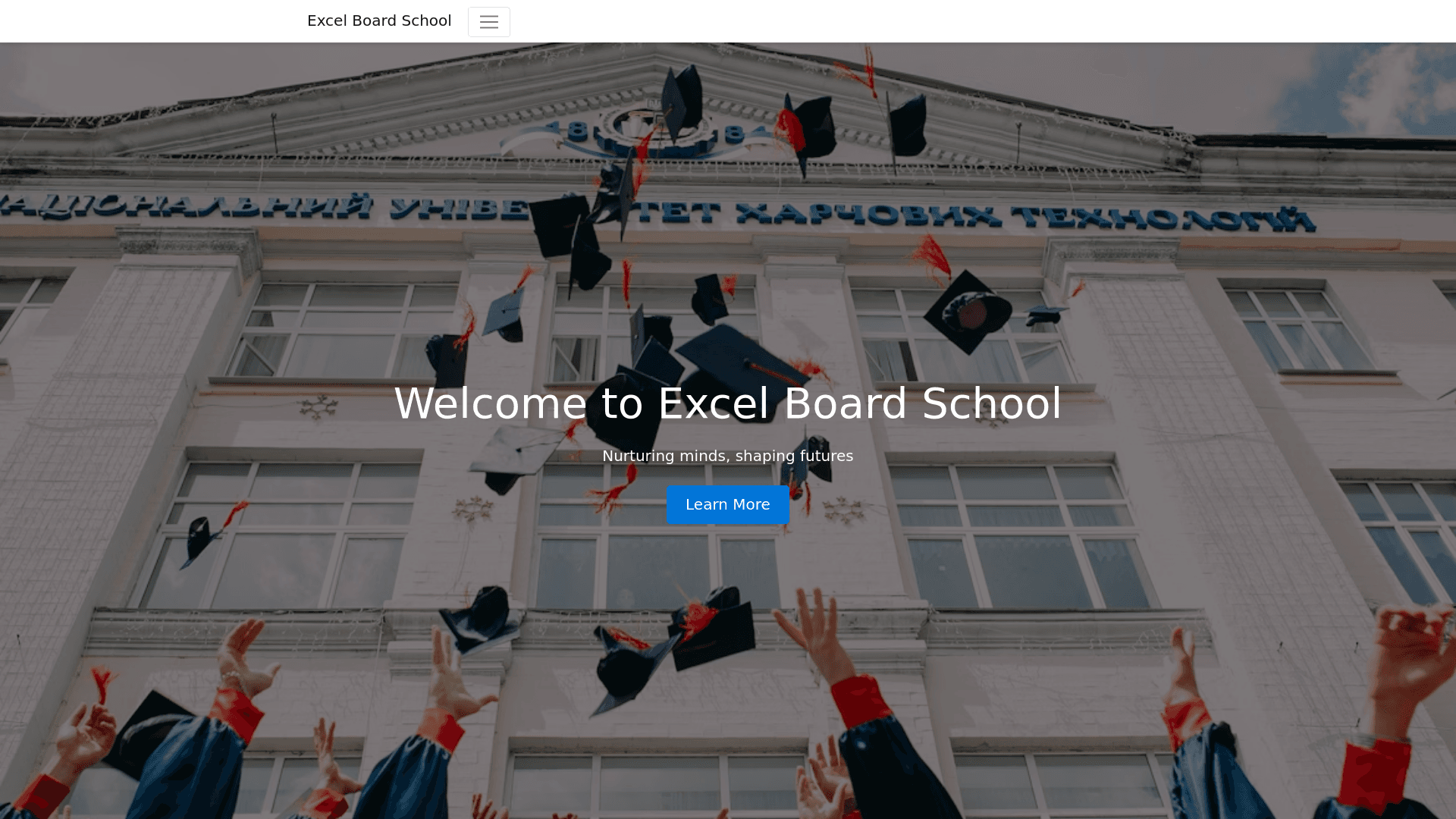
Task: Click the snowflake ornament left of the heading
Action: click(x=318, y=407)
